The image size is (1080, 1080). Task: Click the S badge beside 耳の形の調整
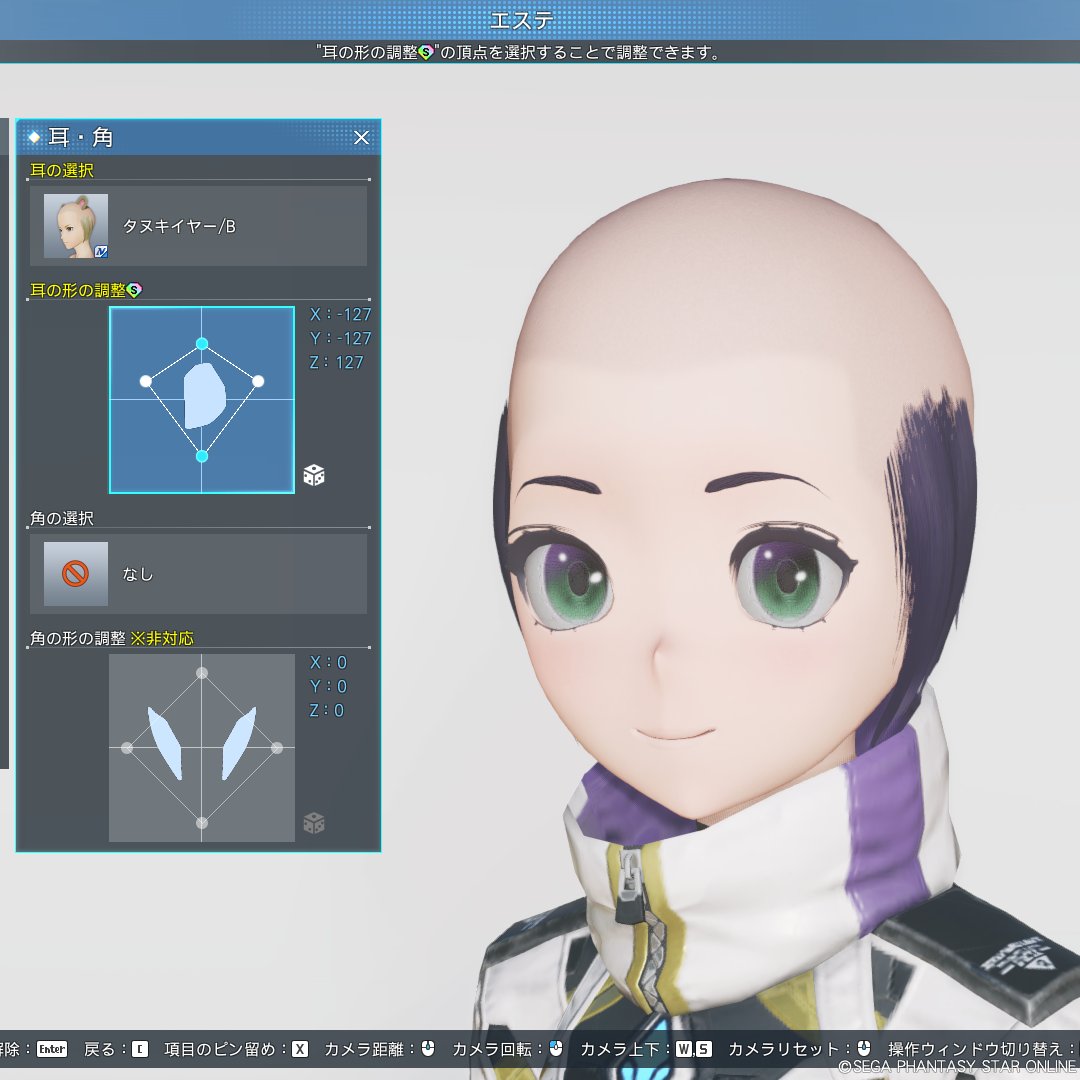134,291
